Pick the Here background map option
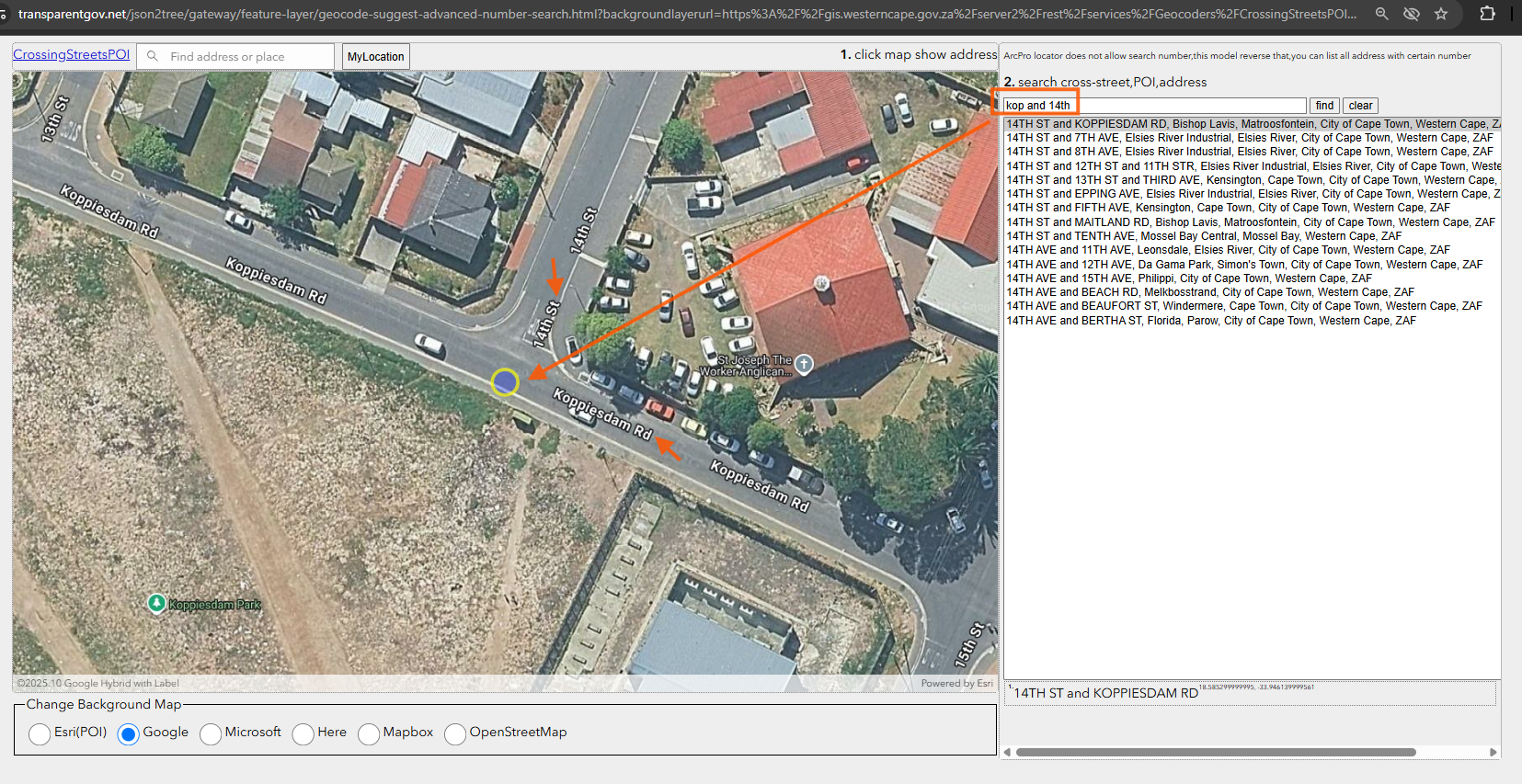 tap(303, 733)
